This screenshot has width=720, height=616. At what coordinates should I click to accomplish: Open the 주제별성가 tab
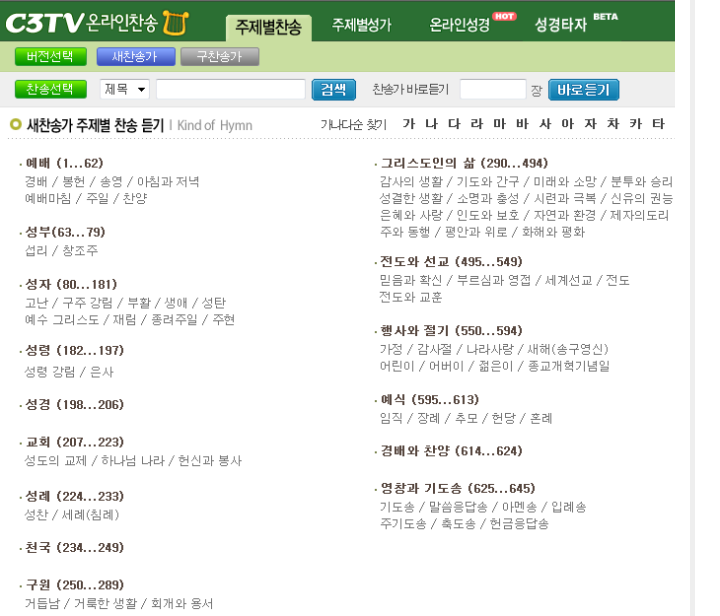pos(362,25)
